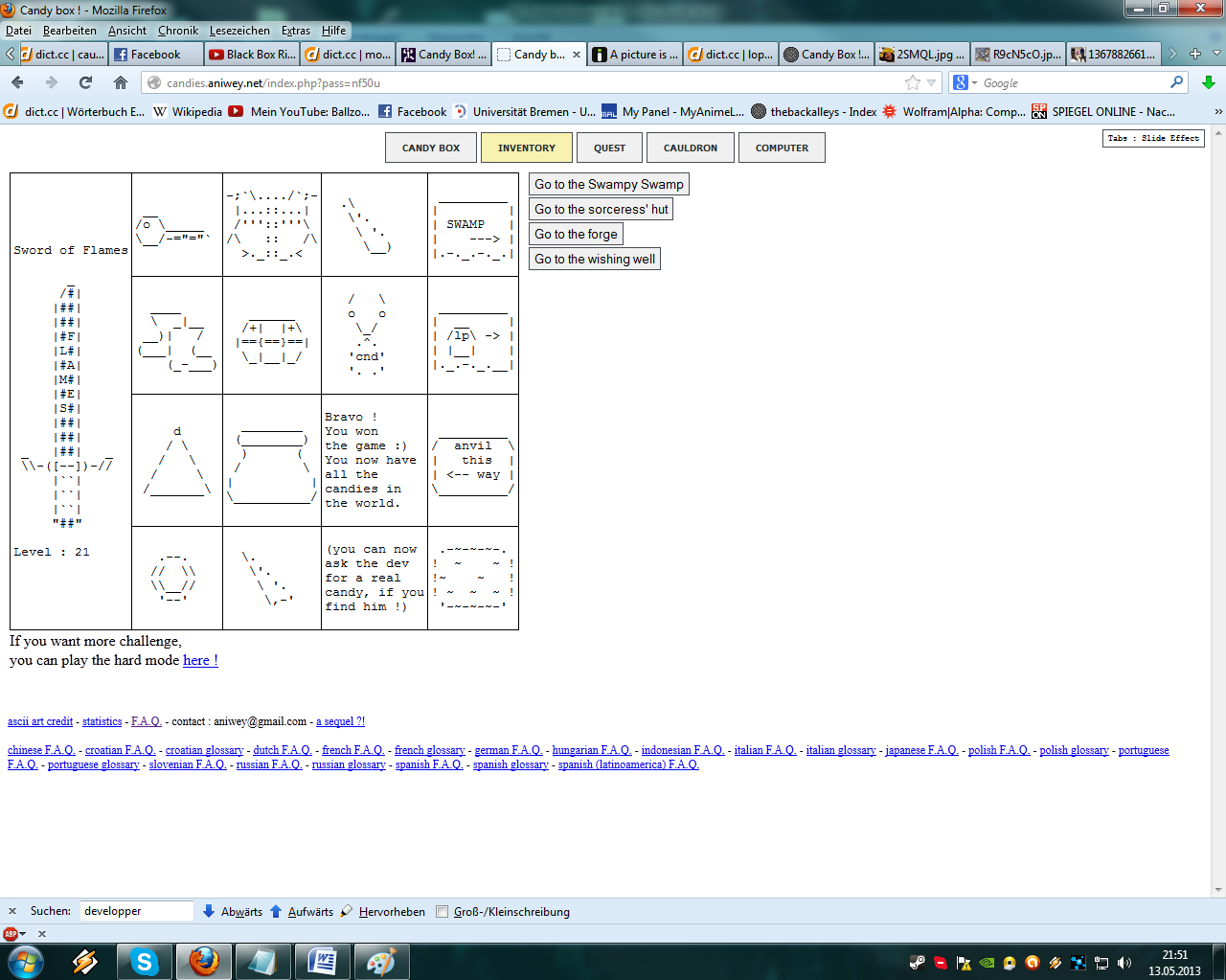The width and height of the screenshot is (1226, 980).
Task: Click the back navigation arrow
Action: click(x=17, y=82)
